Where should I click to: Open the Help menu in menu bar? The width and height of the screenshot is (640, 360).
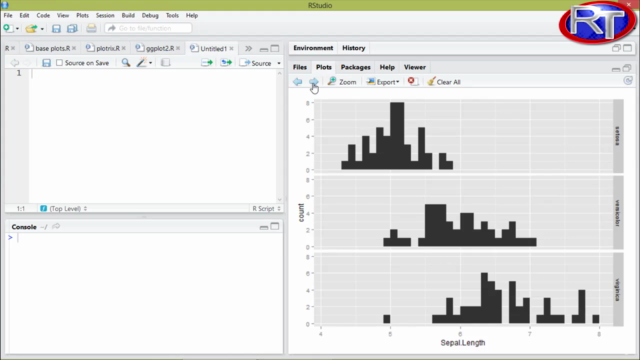(x=191, y=15)
